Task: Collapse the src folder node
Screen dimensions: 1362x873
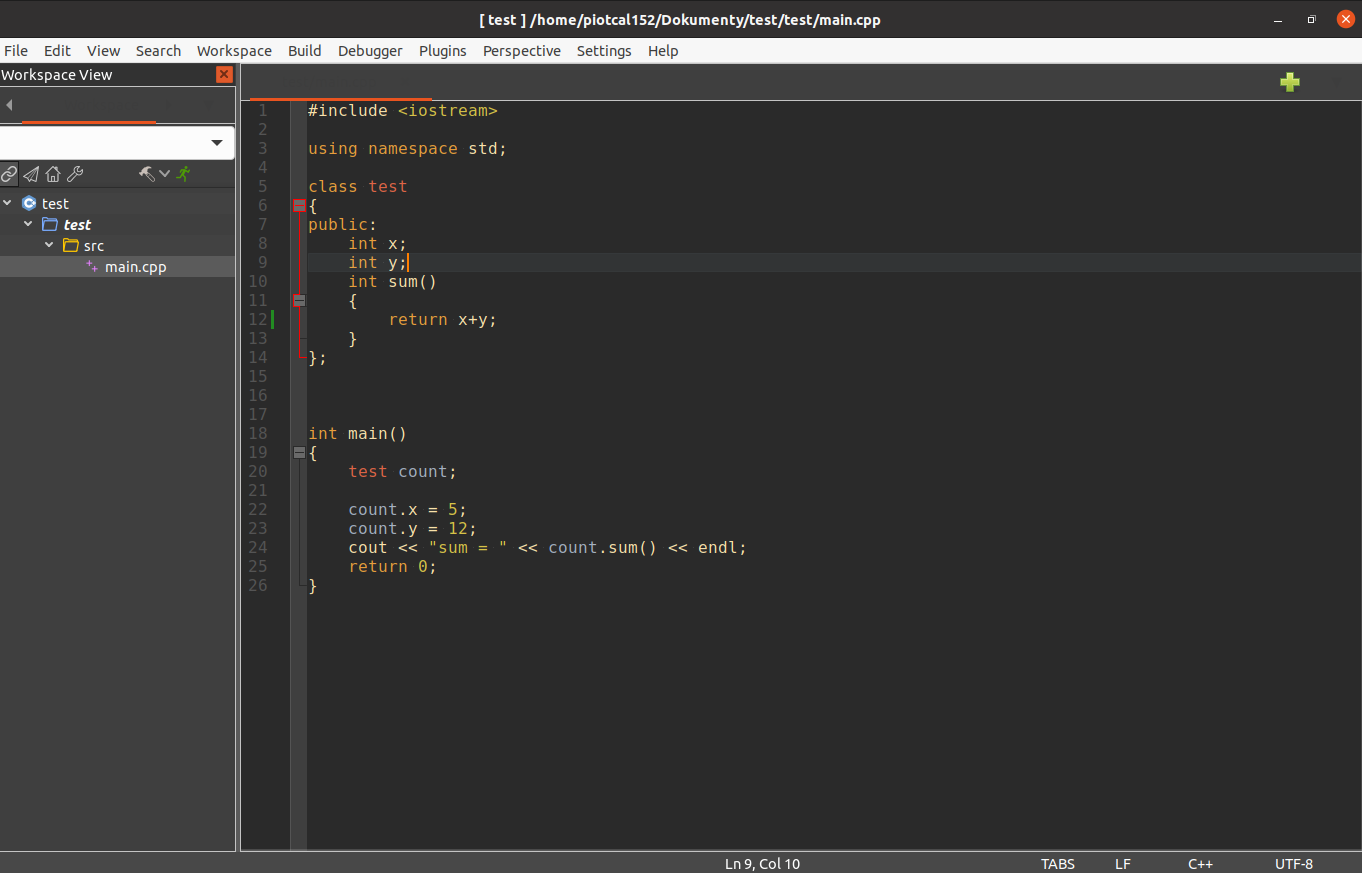Action: (x=49, y=245)
